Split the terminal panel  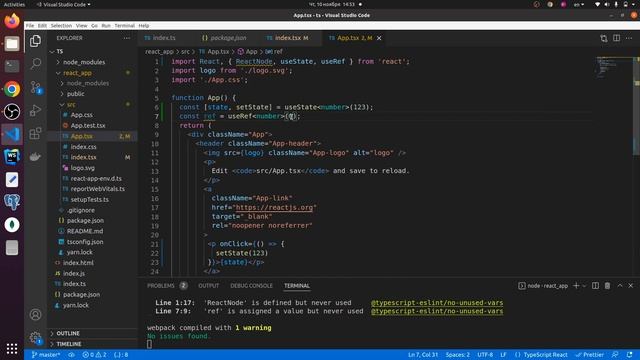[x=596, y=286]
